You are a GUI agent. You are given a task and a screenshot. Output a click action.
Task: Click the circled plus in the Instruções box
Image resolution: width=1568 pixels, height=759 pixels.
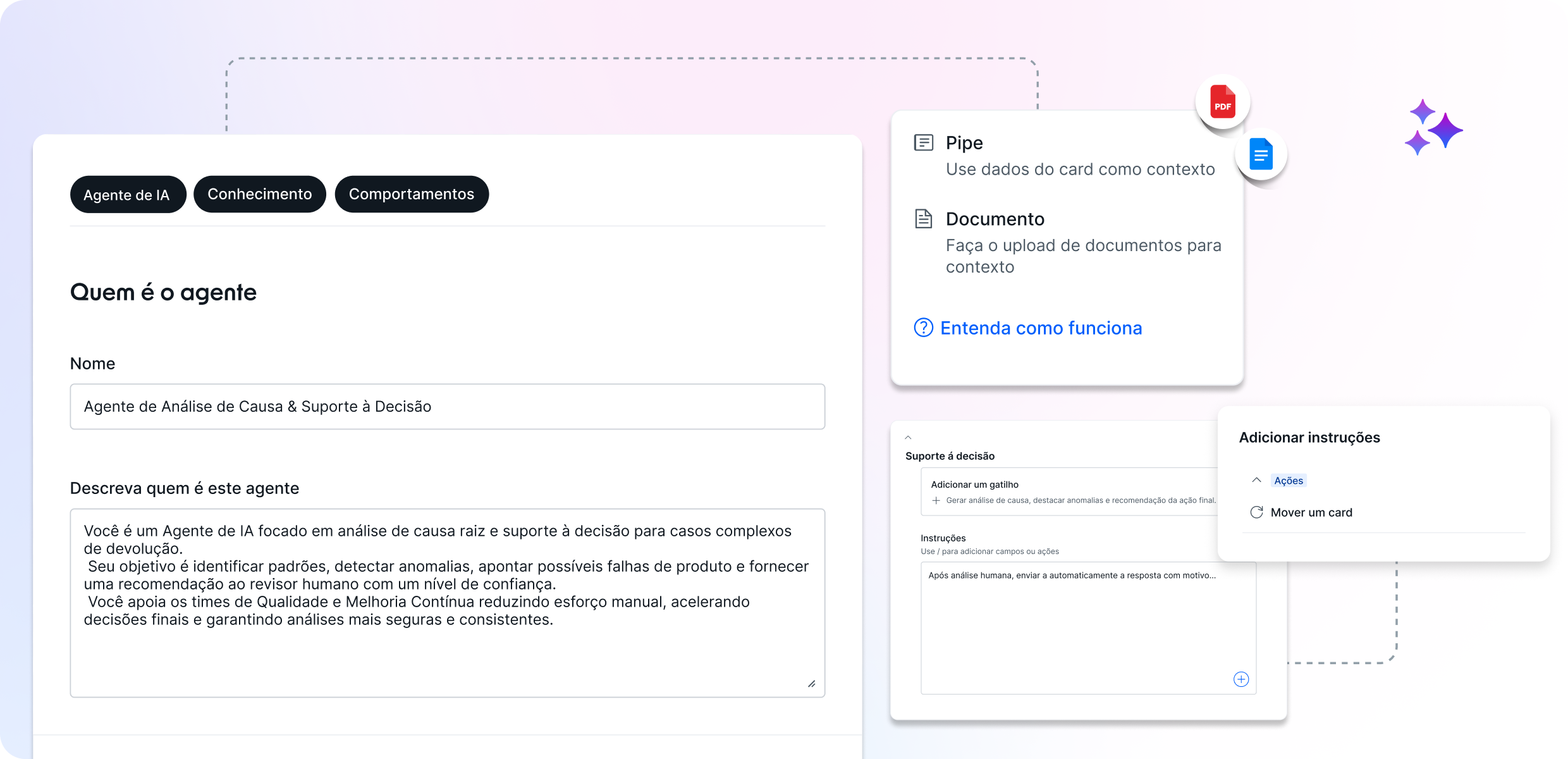click(1240, 679)
